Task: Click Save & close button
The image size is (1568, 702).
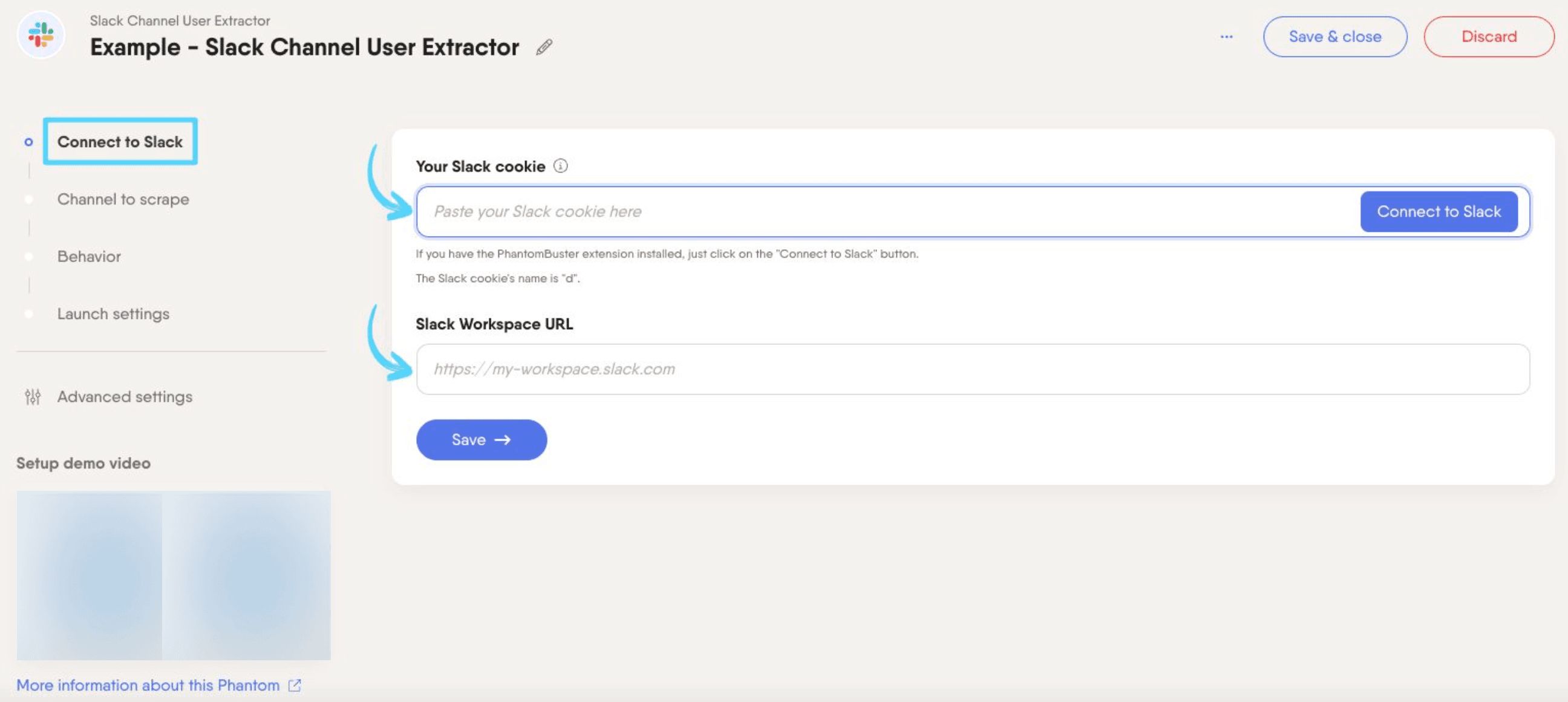Action: coord(1335,36)
